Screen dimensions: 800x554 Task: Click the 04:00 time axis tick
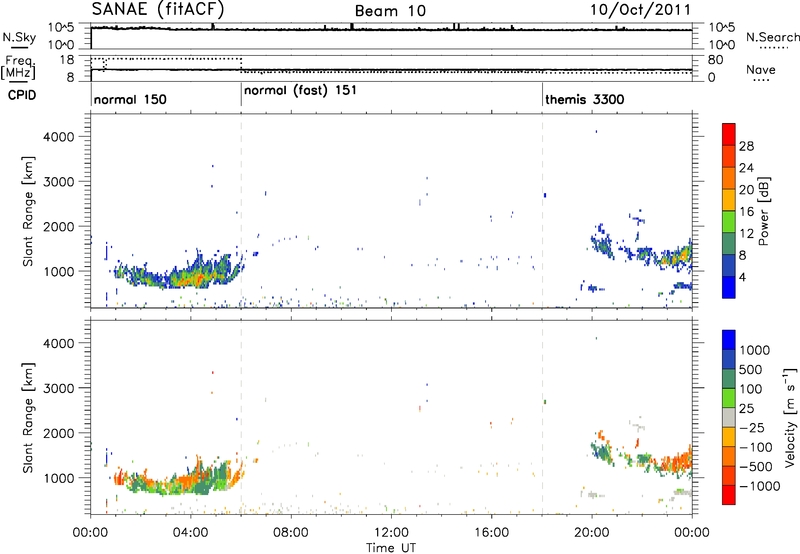coord(191,533)
